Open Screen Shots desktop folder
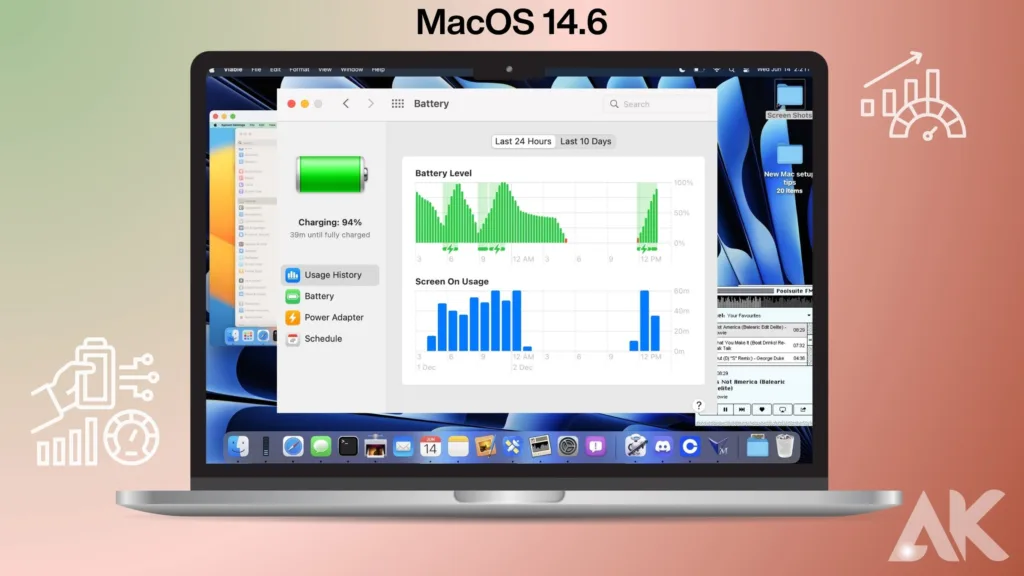The image size is (1024, 576). [x=790, y=101]
